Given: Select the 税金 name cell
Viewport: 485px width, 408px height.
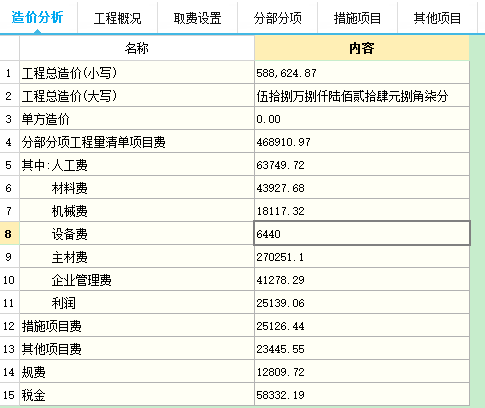Looking at the screenshot, I should (137, 395).
